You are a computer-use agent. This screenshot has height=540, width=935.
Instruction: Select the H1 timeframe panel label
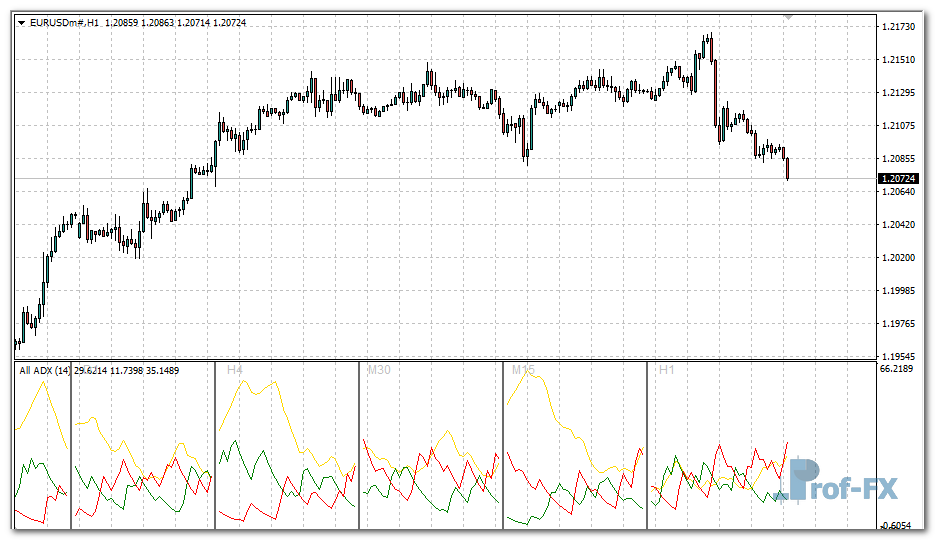(x=666, y=370)
